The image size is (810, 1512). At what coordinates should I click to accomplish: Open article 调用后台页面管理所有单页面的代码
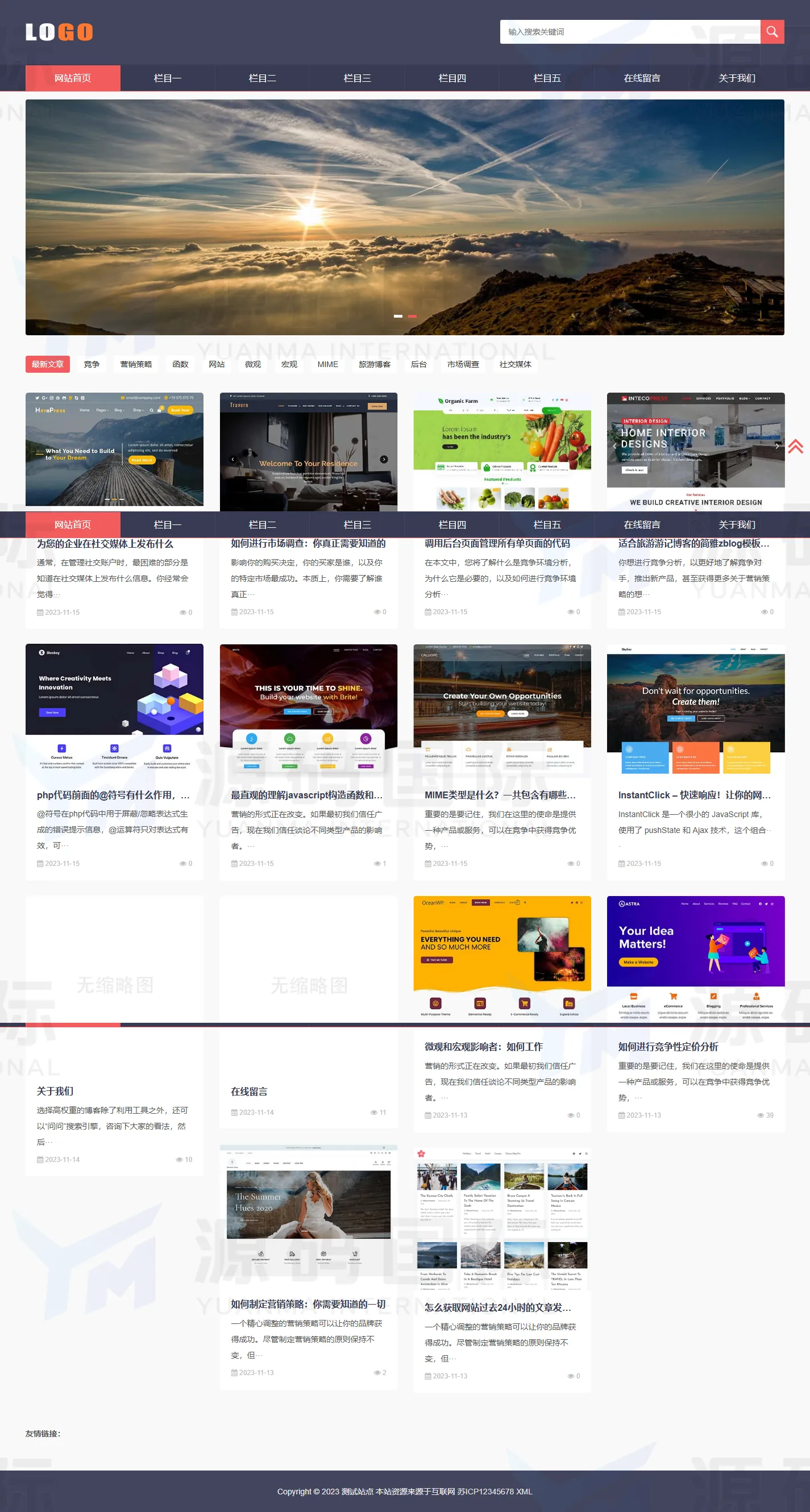pyautogui.click(x=497, y=544)
